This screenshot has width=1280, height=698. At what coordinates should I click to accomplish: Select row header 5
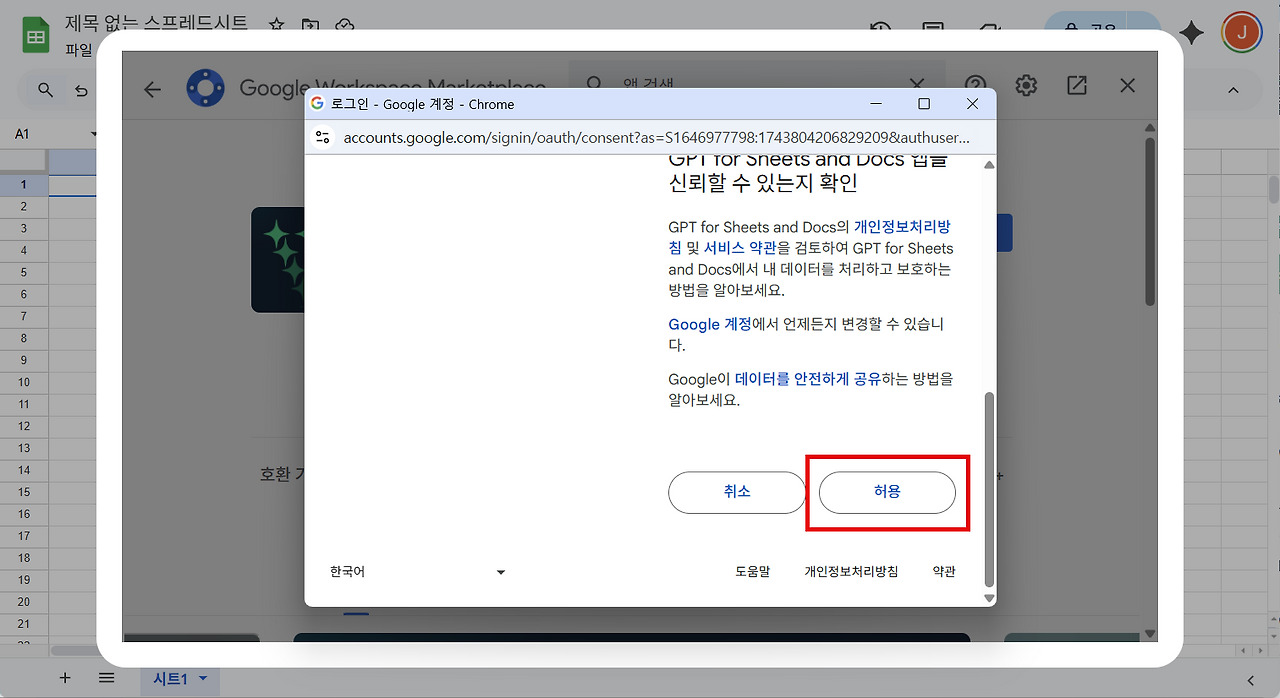point(23,272)
